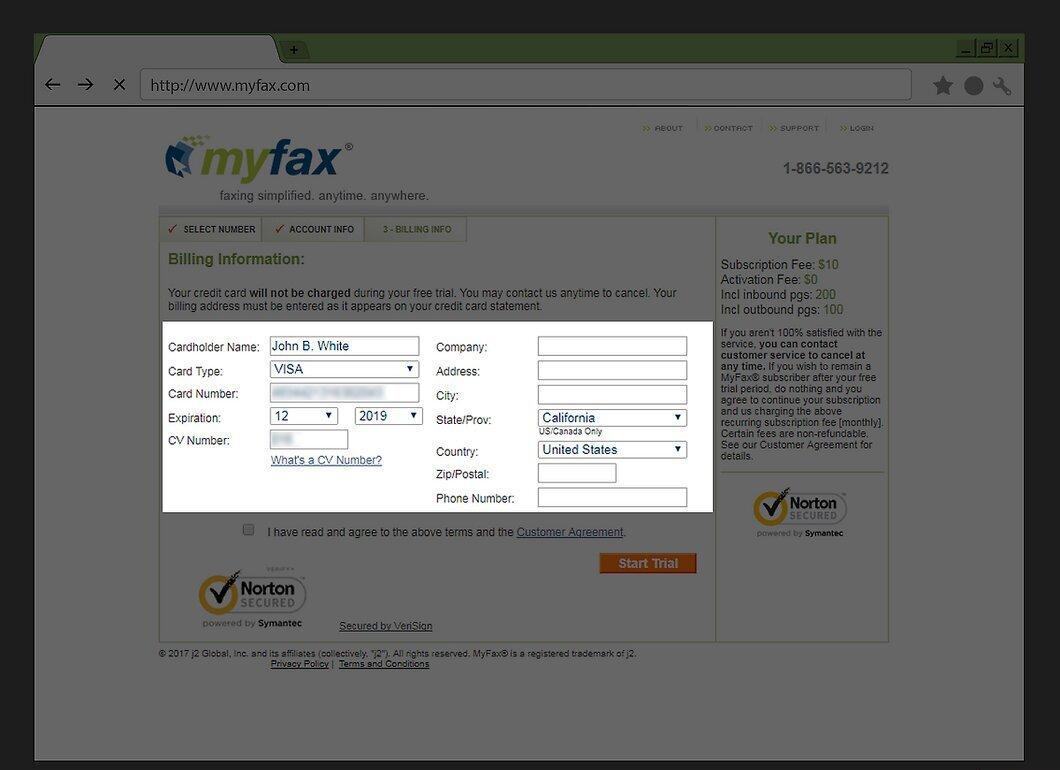1060x770 pixels.
Task: Click the Subscription Fee $10 text
Action: point(779,264)
